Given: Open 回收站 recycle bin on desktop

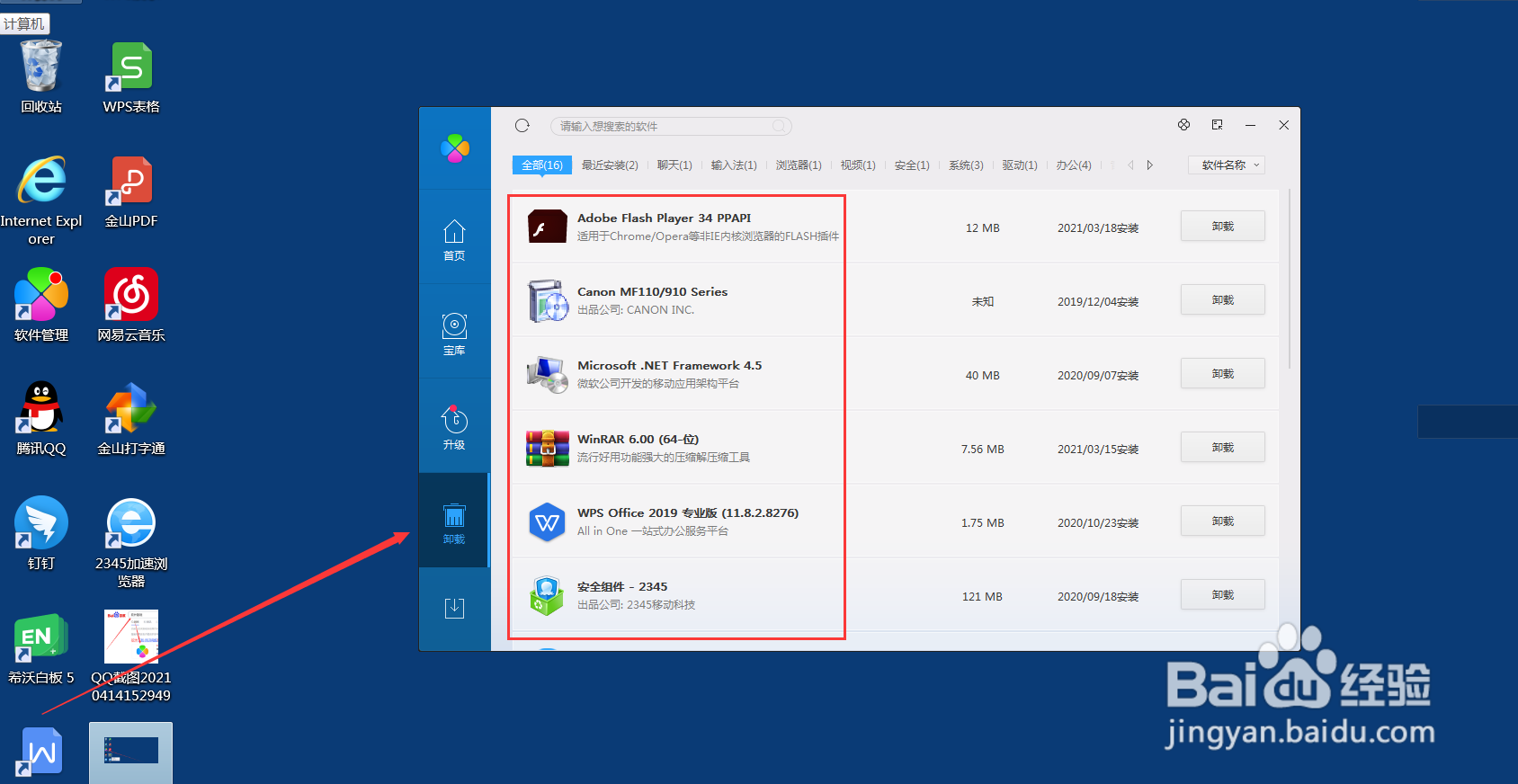Looking at the screenshot, I should coord(41,77).
